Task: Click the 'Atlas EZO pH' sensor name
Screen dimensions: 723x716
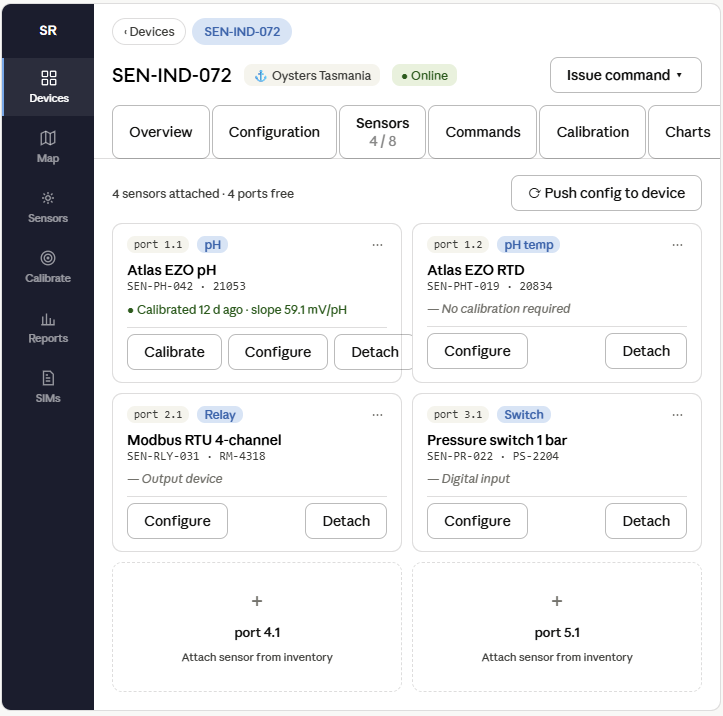Action: pos(172,270)
